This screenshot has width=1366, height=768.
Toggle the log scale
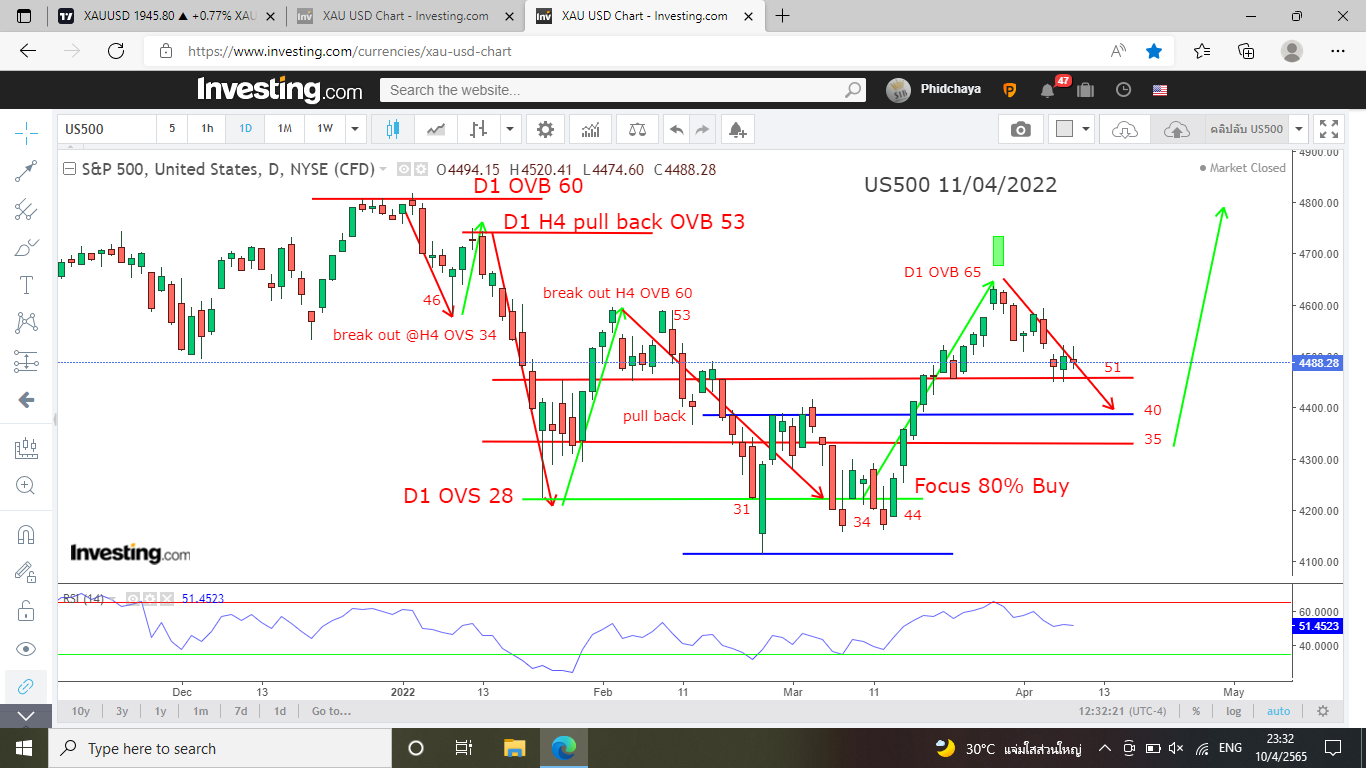tap(1234, 711)
